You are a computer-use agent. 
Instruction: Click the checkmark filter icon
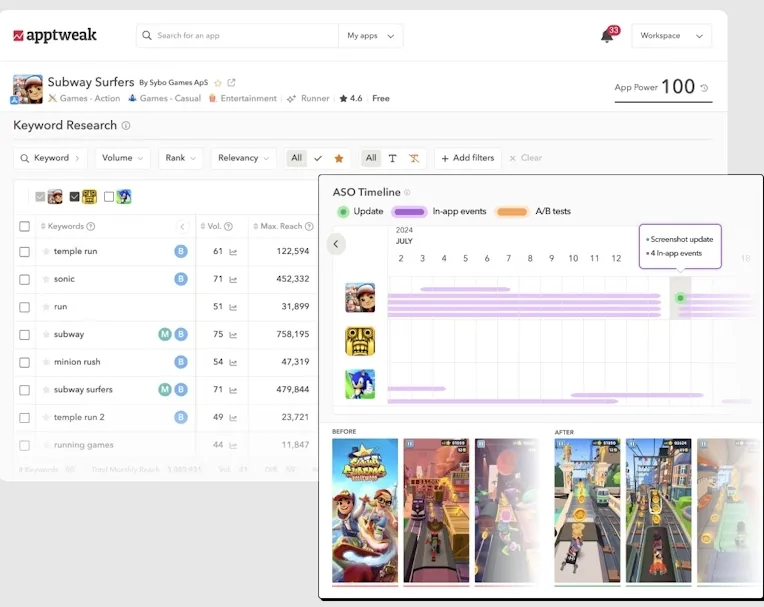click(x=318, y=158)
